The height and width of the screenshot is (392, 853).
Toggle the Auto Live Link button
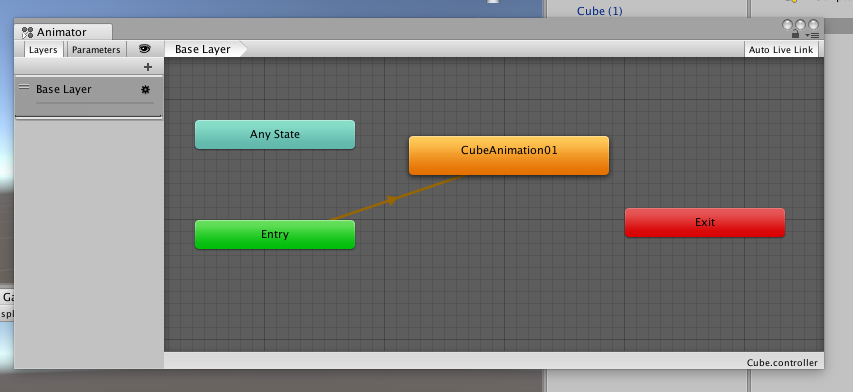point(781,49)
